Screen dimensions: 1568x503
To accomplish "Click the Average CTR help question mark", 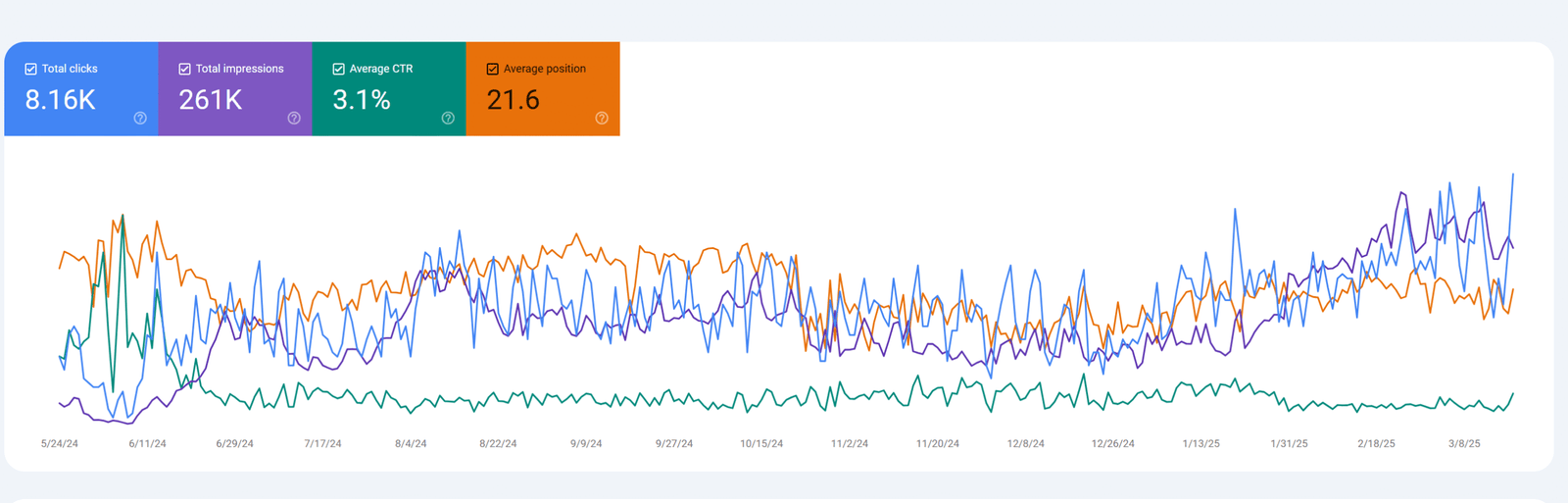I will [448, 118].
